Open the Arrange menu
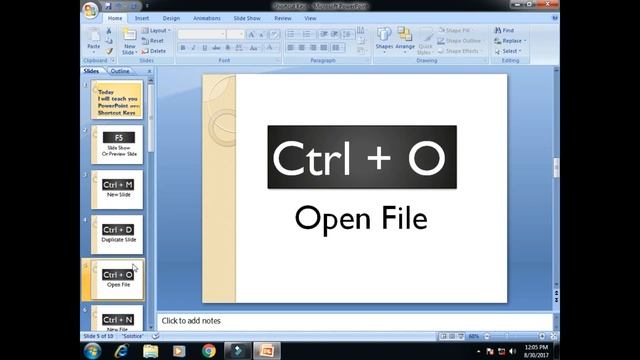 pos(405,39)
